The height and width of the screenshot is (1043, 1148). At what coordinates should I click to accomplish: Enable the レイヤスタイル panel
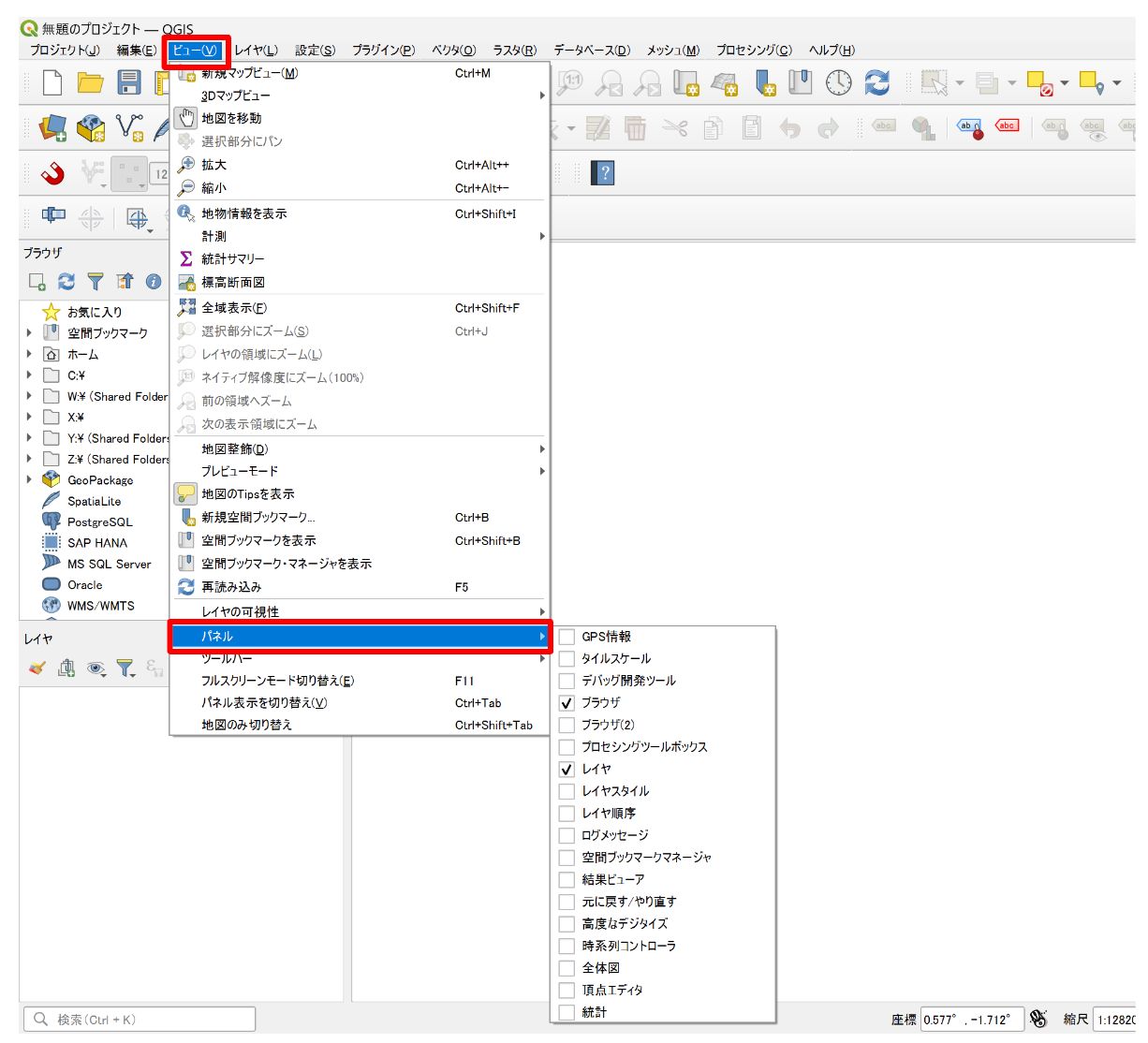pos(567,791)
